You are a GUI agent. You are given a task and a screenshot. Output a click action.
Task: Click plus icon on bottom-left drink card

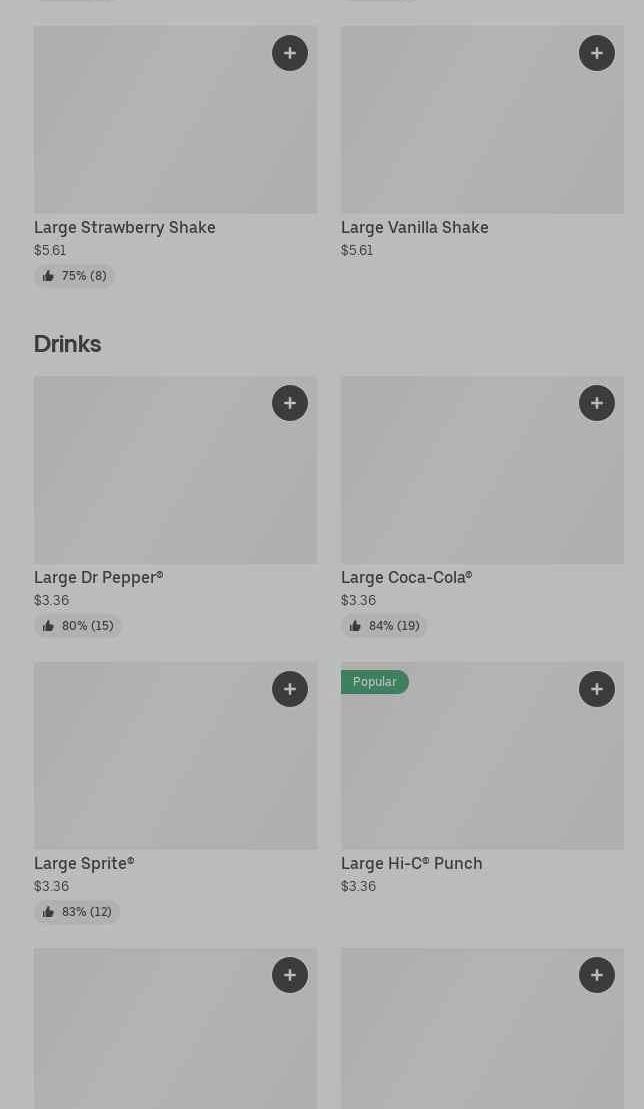pyautogui.click(x=290, y=975)
